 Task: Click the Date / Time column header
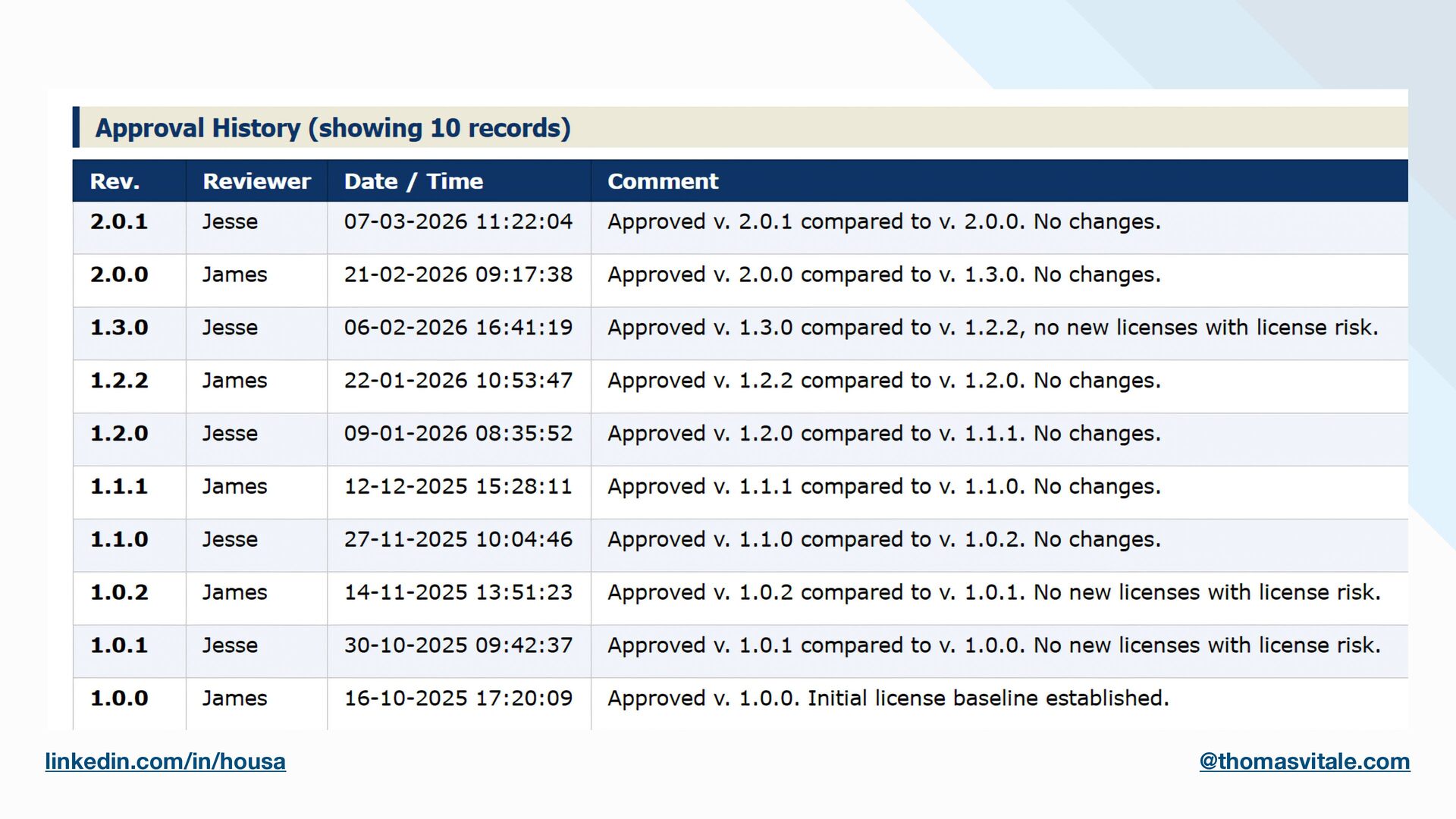[413, 181]
